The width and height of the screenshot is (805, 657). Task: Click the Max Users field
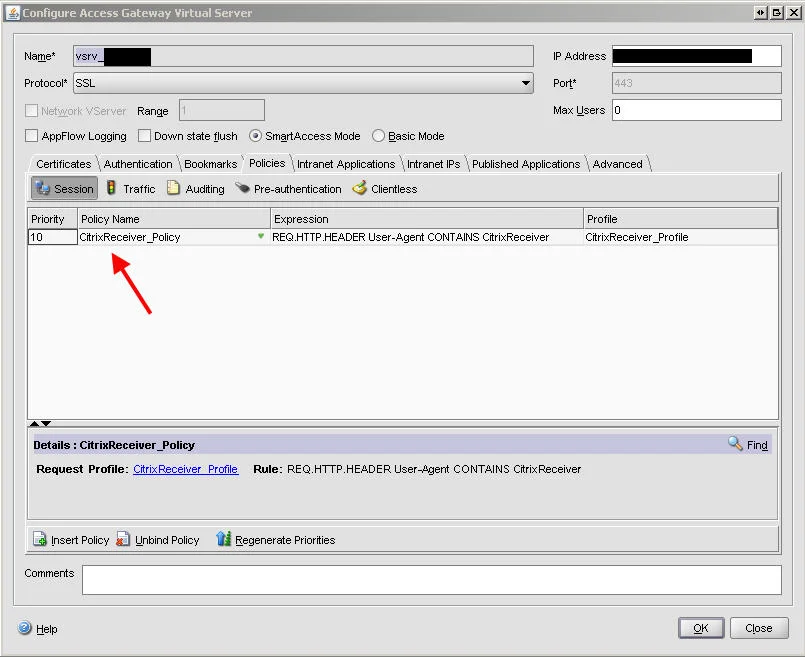(x=697, y=110)
